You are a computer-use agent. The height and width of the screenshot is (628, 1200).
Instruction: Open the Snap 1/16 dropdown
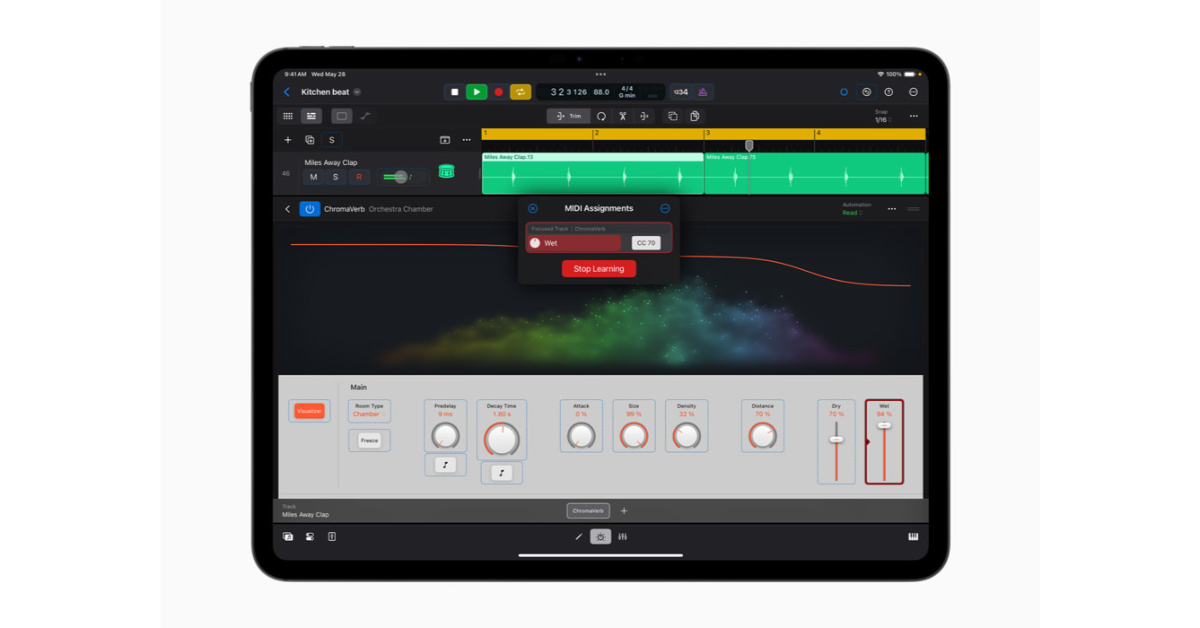881,116
